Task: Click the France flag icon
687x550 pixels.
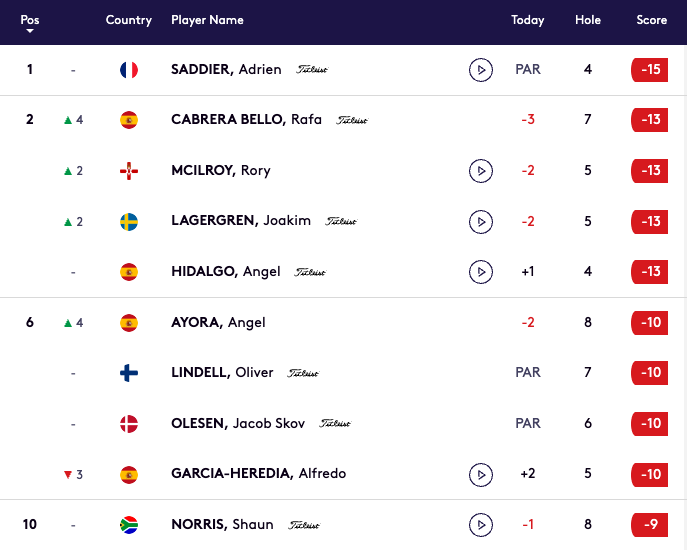Action: point(129,70)
